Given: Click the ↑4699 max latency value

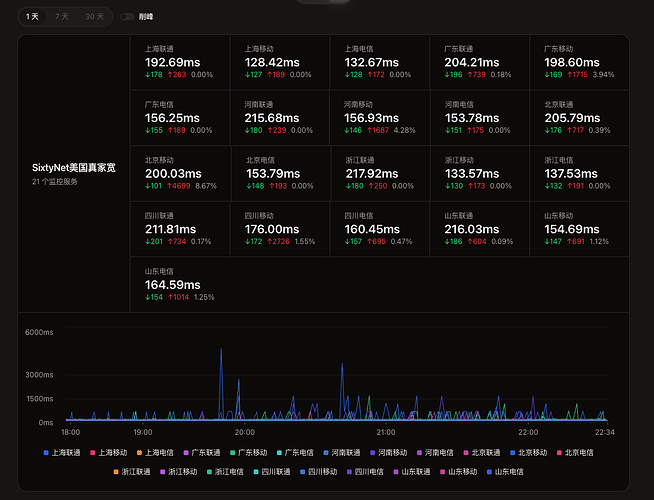Looking at the screenshot, I should pyautogui.click(x=179, y=186).
